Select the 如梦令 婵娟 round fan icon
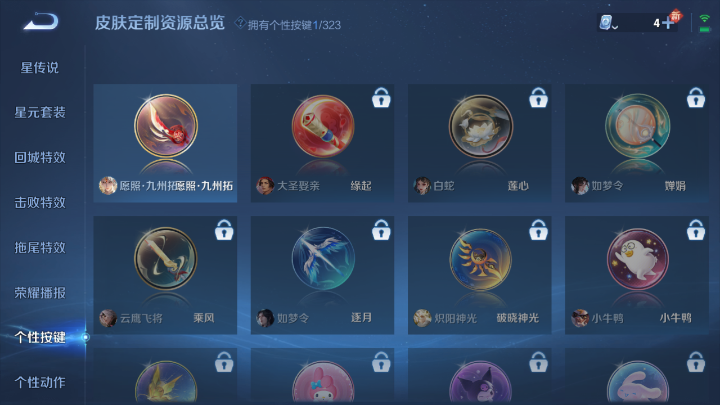 [637, 126]
